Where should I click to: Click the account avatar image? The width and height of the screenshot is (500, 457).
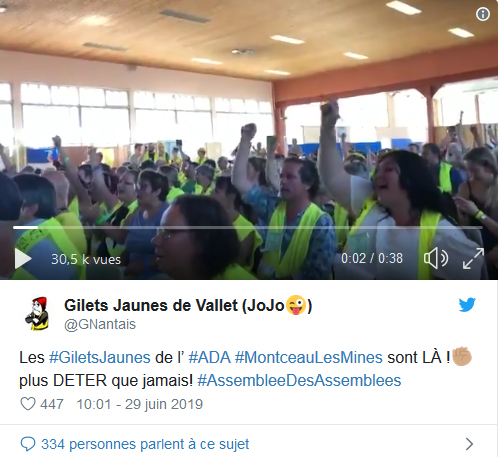coord(37,313)
